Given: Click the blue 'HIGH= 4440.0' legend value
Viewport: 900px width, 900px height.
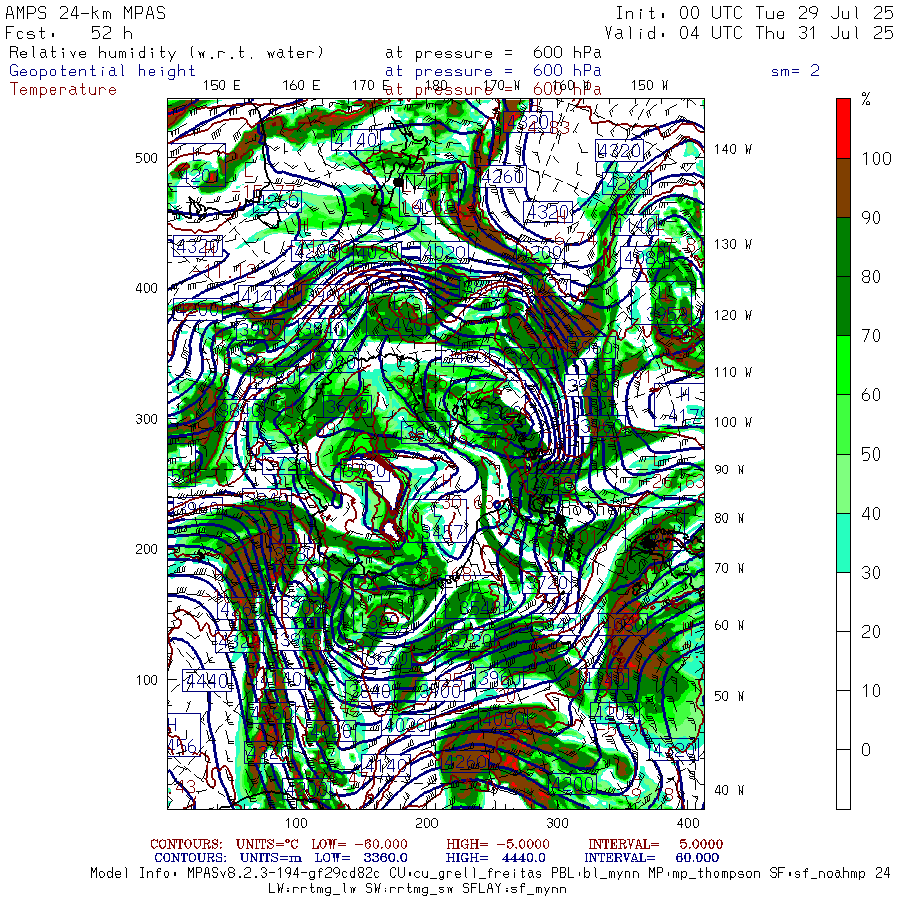Looking at the screenshot, I should pos(495,858).
